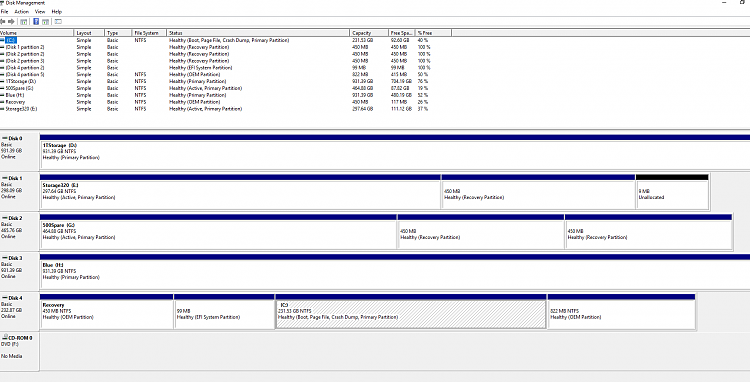This screenshot has width=750, height=382.
Task: Select the 1TStorage (D:) partition on Disk 0
Action: (395, 152)
